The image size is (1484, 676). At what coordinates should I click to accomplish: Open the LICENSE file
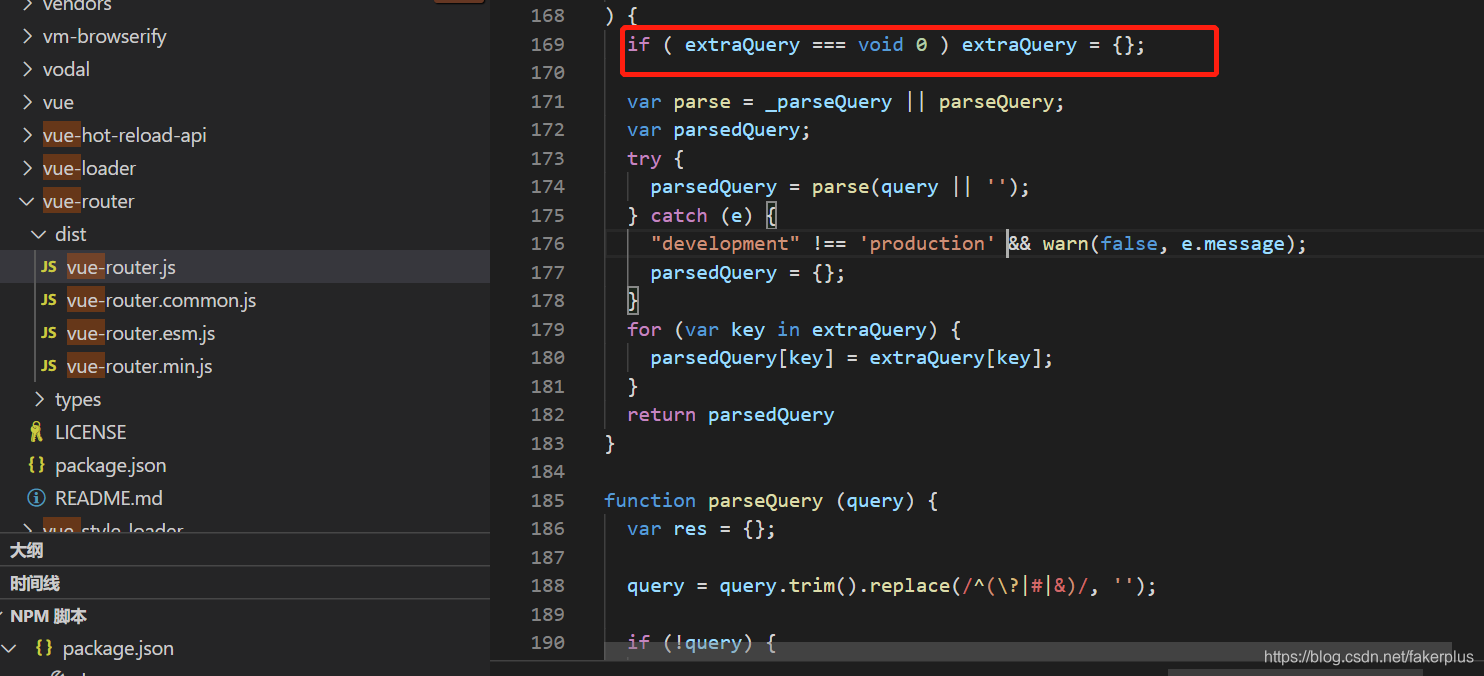(245, 433)
